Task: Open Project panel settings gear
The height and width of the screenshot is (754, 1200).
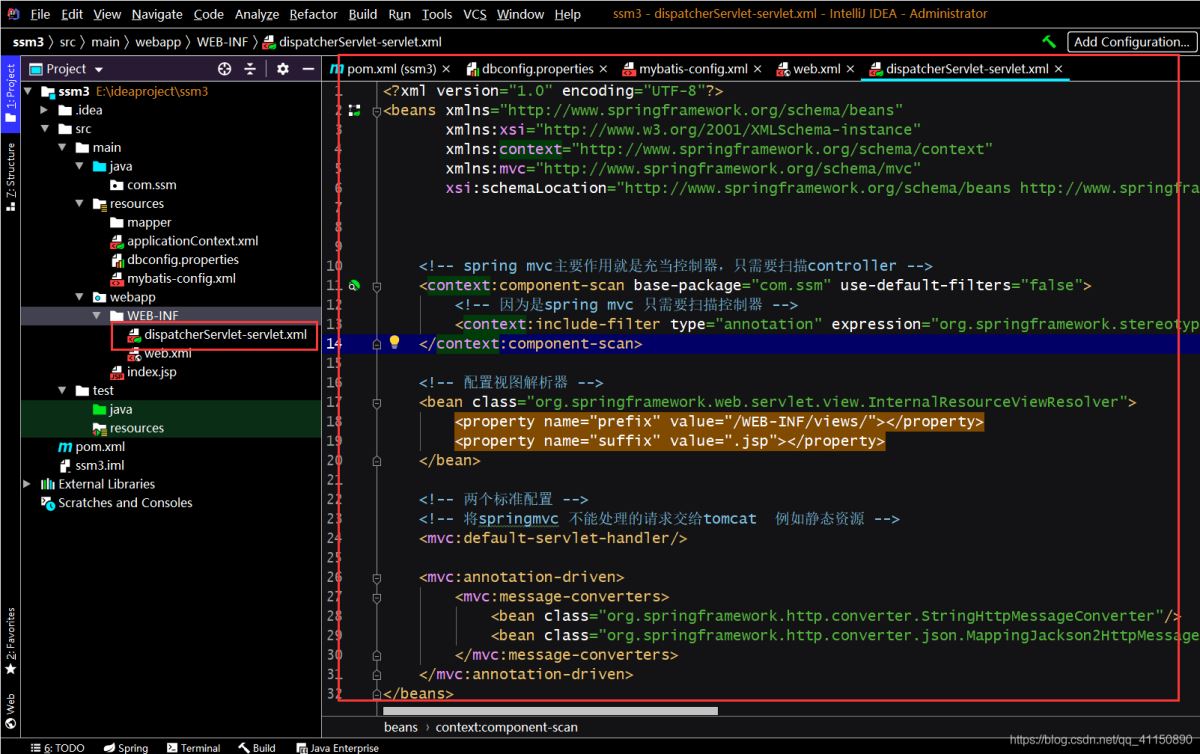Action: pos(283,69)
